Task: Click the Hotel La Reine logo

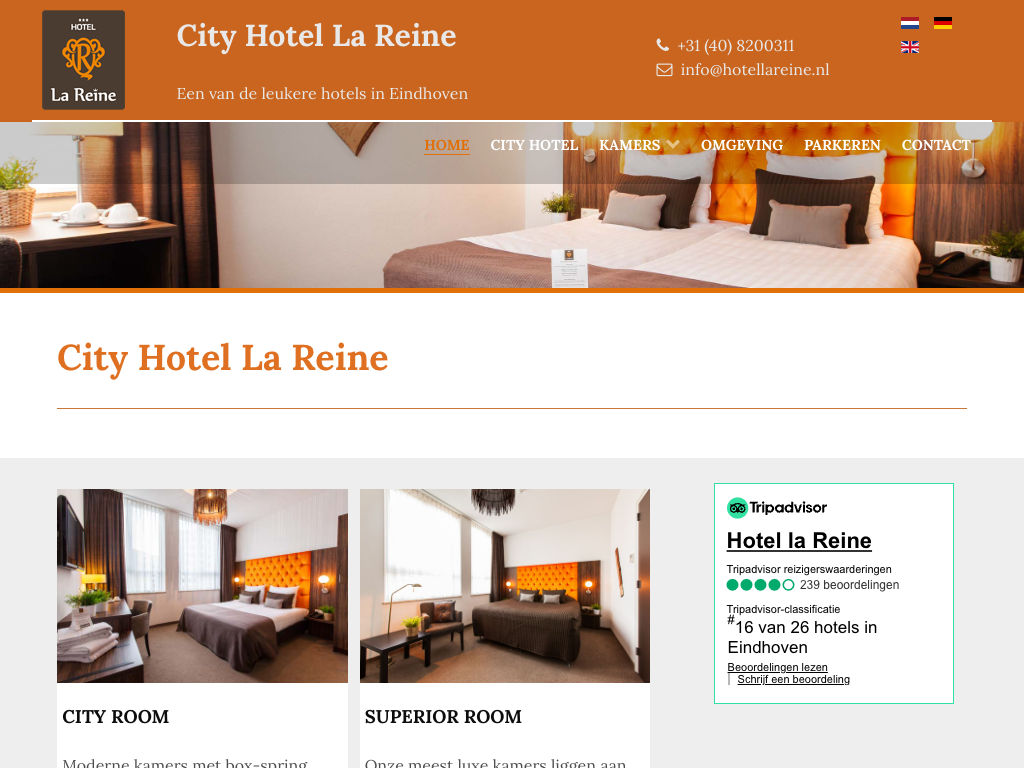Action: (84, 59)
